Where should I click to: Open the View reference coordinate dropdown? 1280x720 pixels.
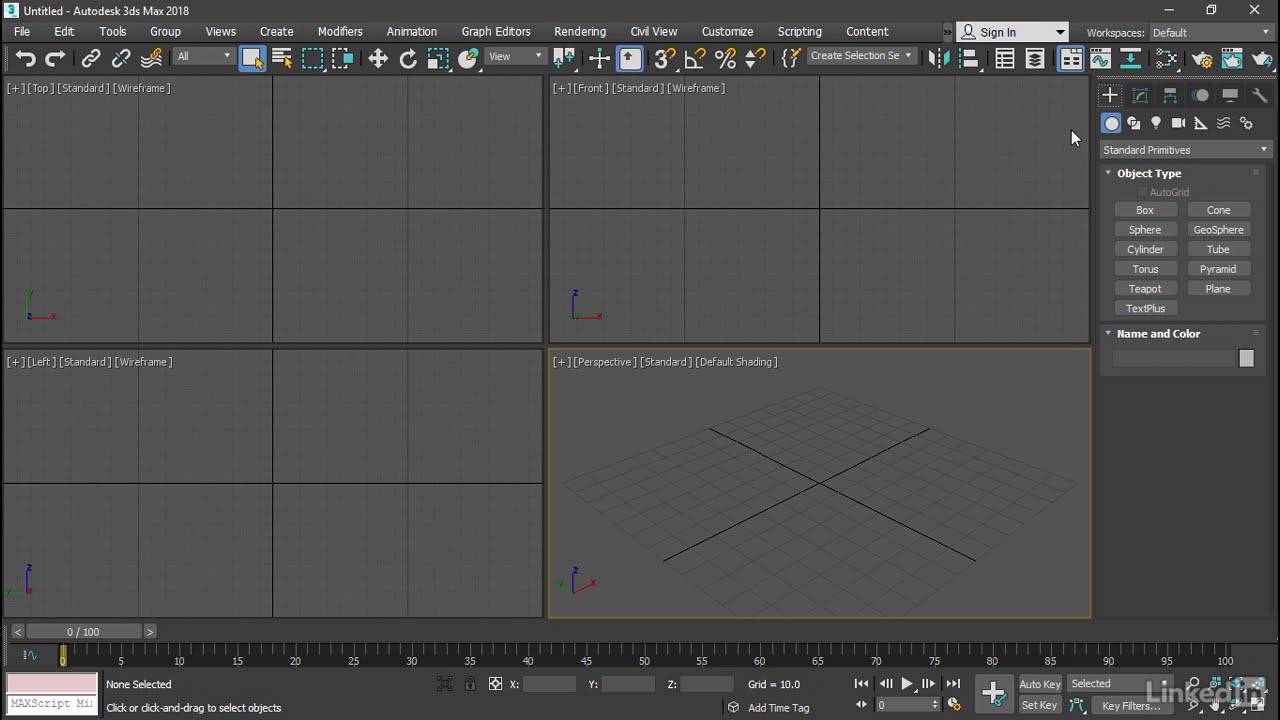pyautogui.click(x=515, y=57)
